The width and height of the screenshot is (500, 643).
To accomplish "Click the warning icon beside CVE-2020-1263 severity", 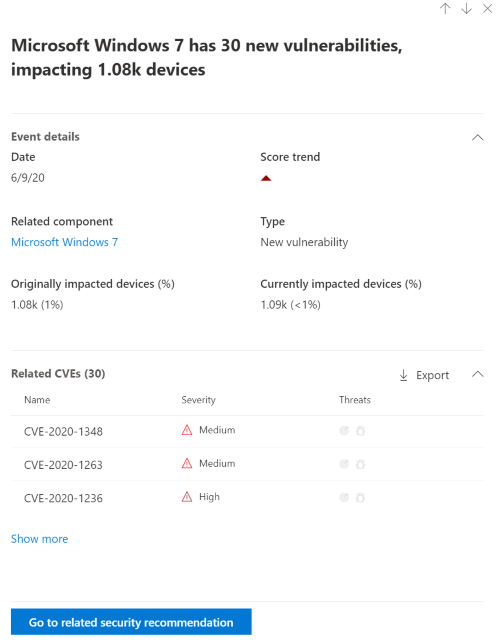I will pos(187,463).
